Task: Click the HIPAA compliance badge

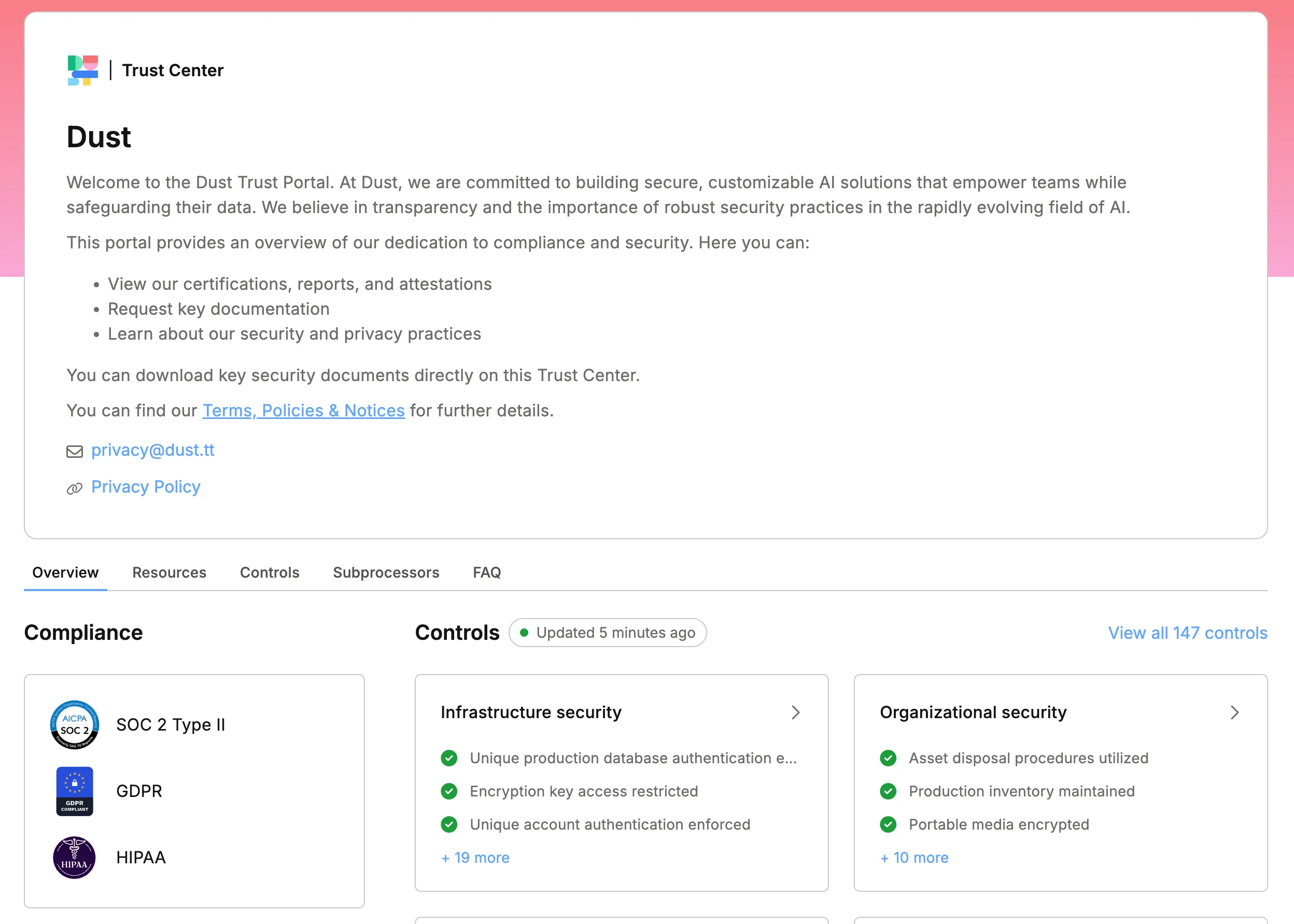Action: point(75,858)
